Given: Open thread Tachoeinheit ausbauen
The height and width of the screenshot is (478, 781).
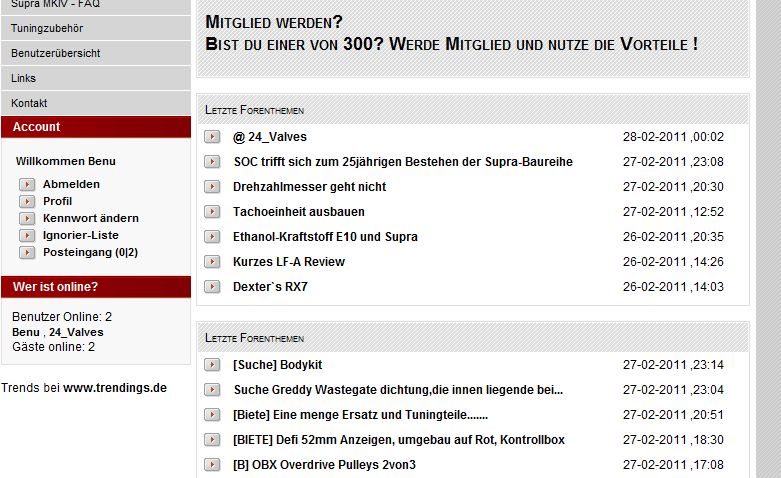Looking at the screenshot, I should (299, 212).
